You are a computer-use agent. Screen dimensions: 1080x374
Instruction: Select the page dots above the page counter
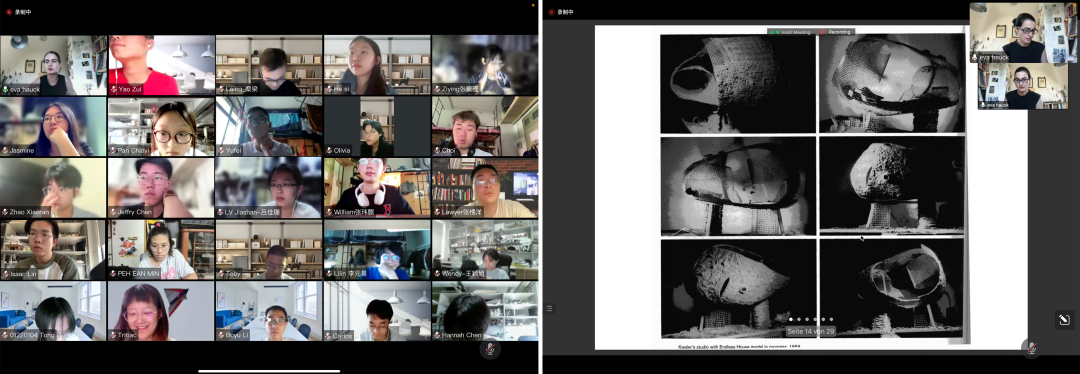(x=811, y=320)
